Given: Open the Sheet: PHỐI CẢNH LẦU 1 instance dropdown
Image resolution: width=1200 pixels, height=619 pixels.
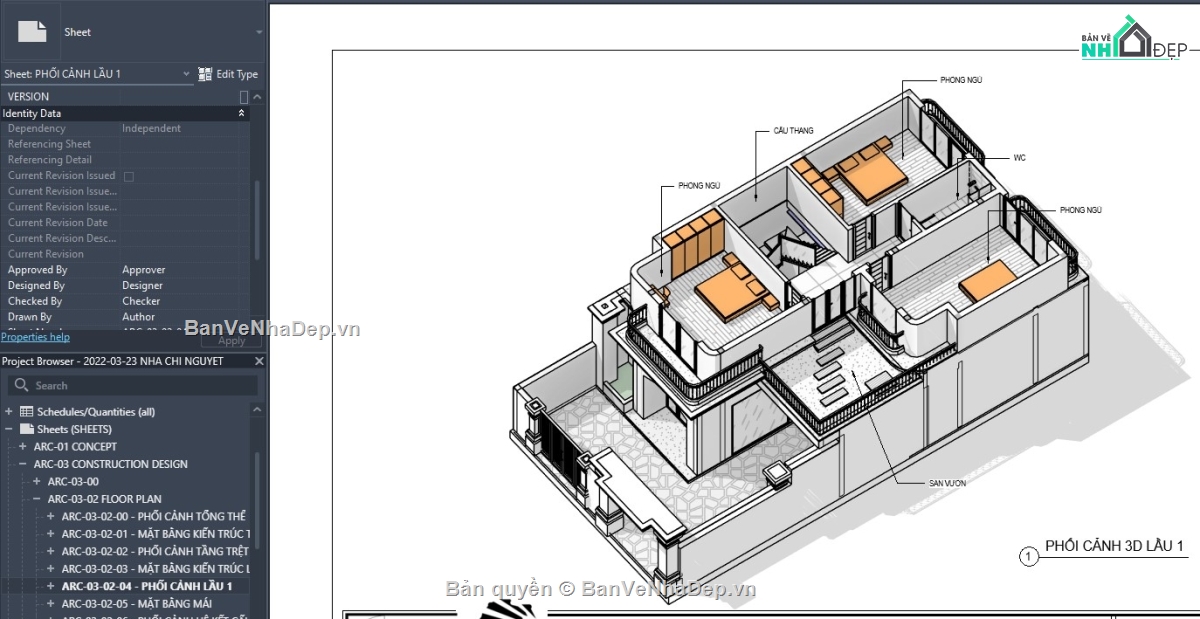Looking at the screenshot, I should pyautogui.click(x=186, y=74).
